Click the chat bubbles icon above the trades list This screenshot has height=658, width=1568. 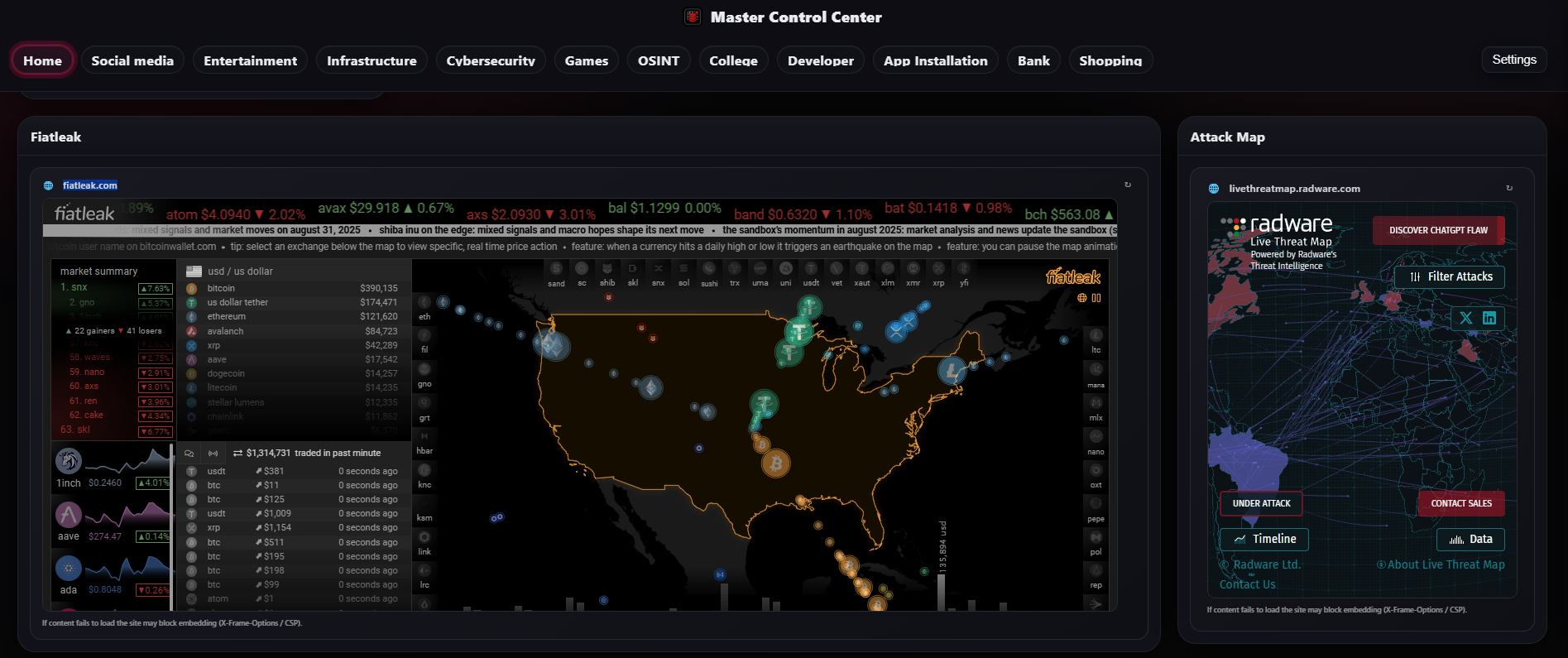tap(189, 454)
